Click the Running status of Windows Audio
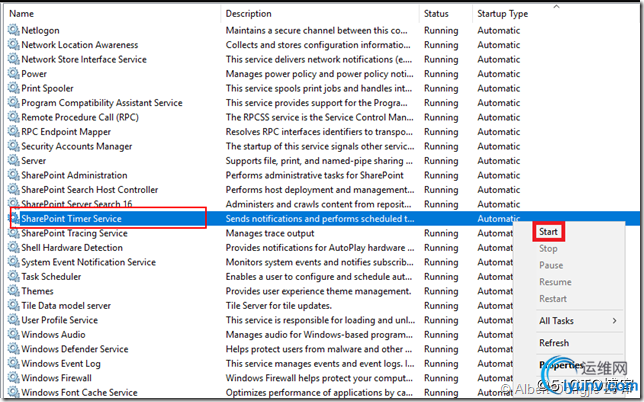 (x=441, y=335)
